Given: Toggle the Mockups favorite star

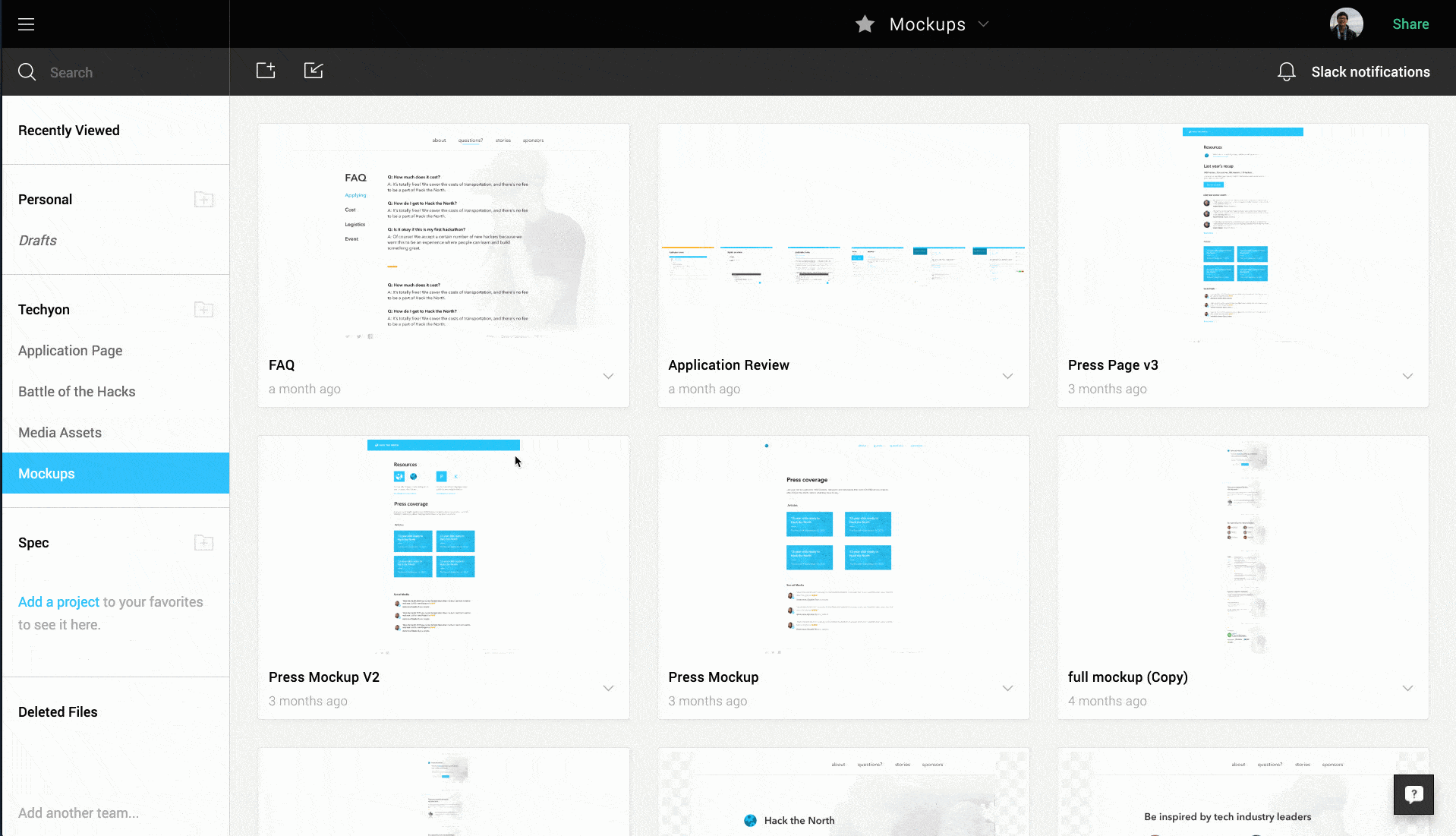Looking at the screenshot, I should (x=865, y=24).
